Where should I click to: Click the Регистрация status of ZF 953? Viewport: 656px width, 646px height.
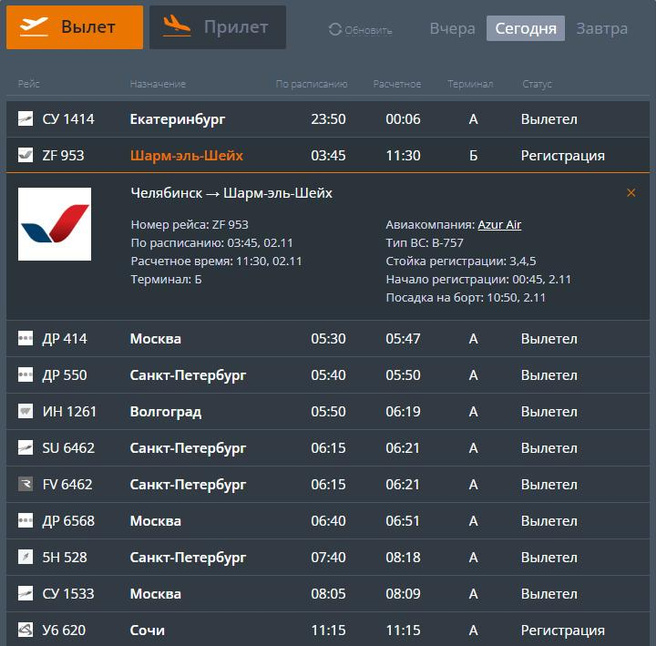click(x=563, y=155)
